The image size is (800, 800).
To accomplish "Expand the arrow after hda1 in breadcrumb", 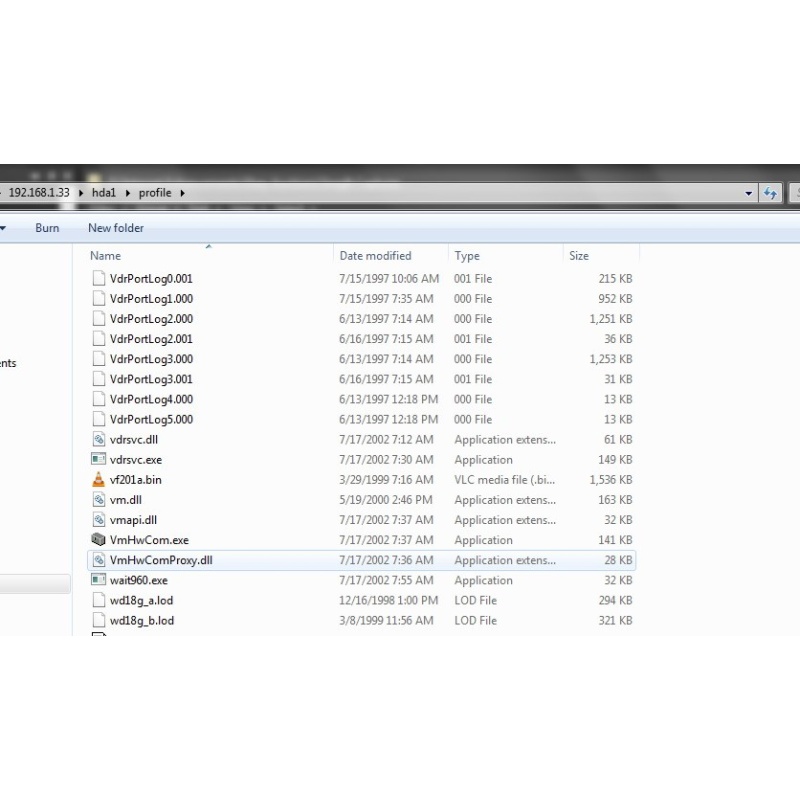I will [127, 193].
